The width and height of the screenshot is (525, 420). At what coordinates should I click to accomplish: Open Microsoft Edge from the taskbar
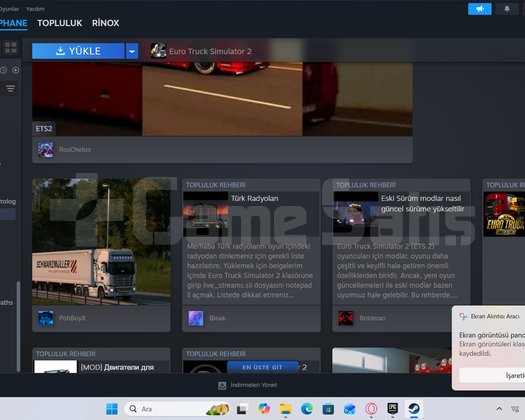[x=307, y=409]
